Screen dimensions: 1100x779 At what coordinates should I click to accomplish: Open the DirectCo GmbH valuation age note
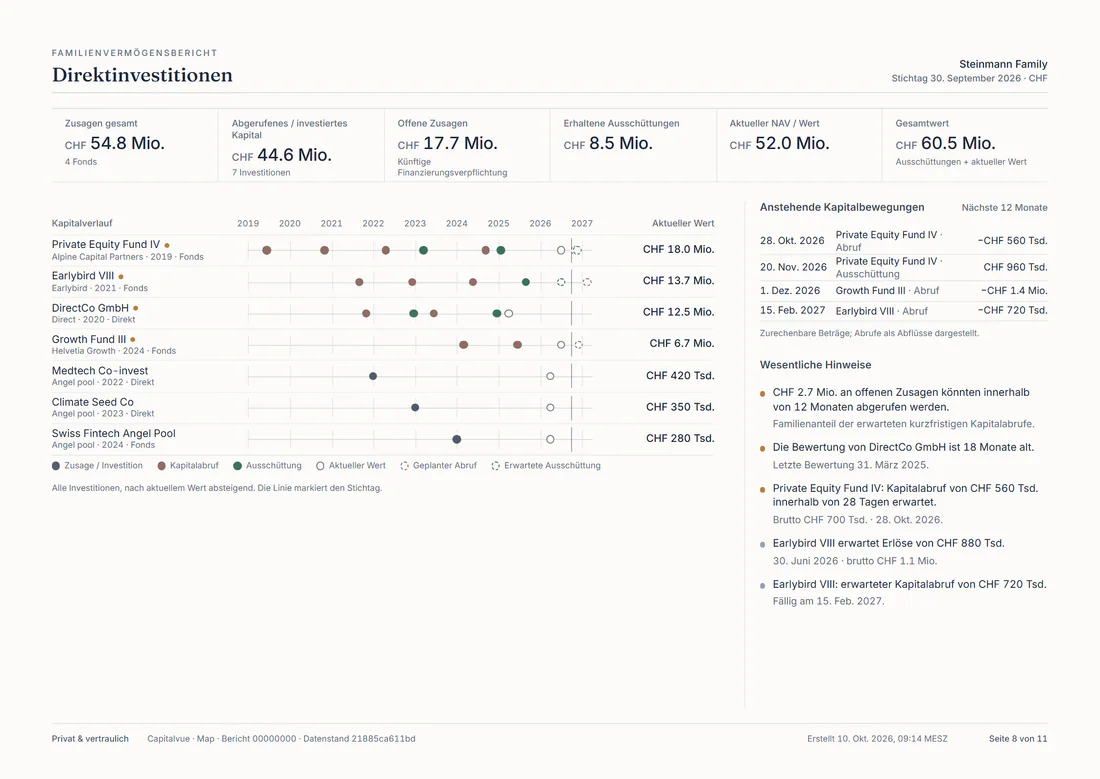click(904, 455)
